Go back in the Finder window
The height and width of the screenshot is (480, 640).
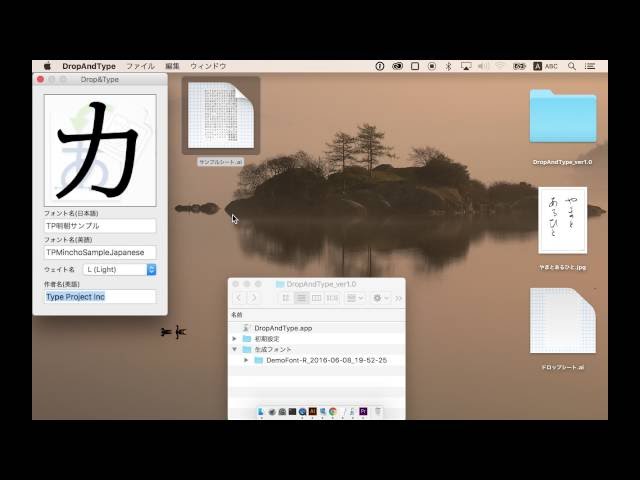pos(239,298)
